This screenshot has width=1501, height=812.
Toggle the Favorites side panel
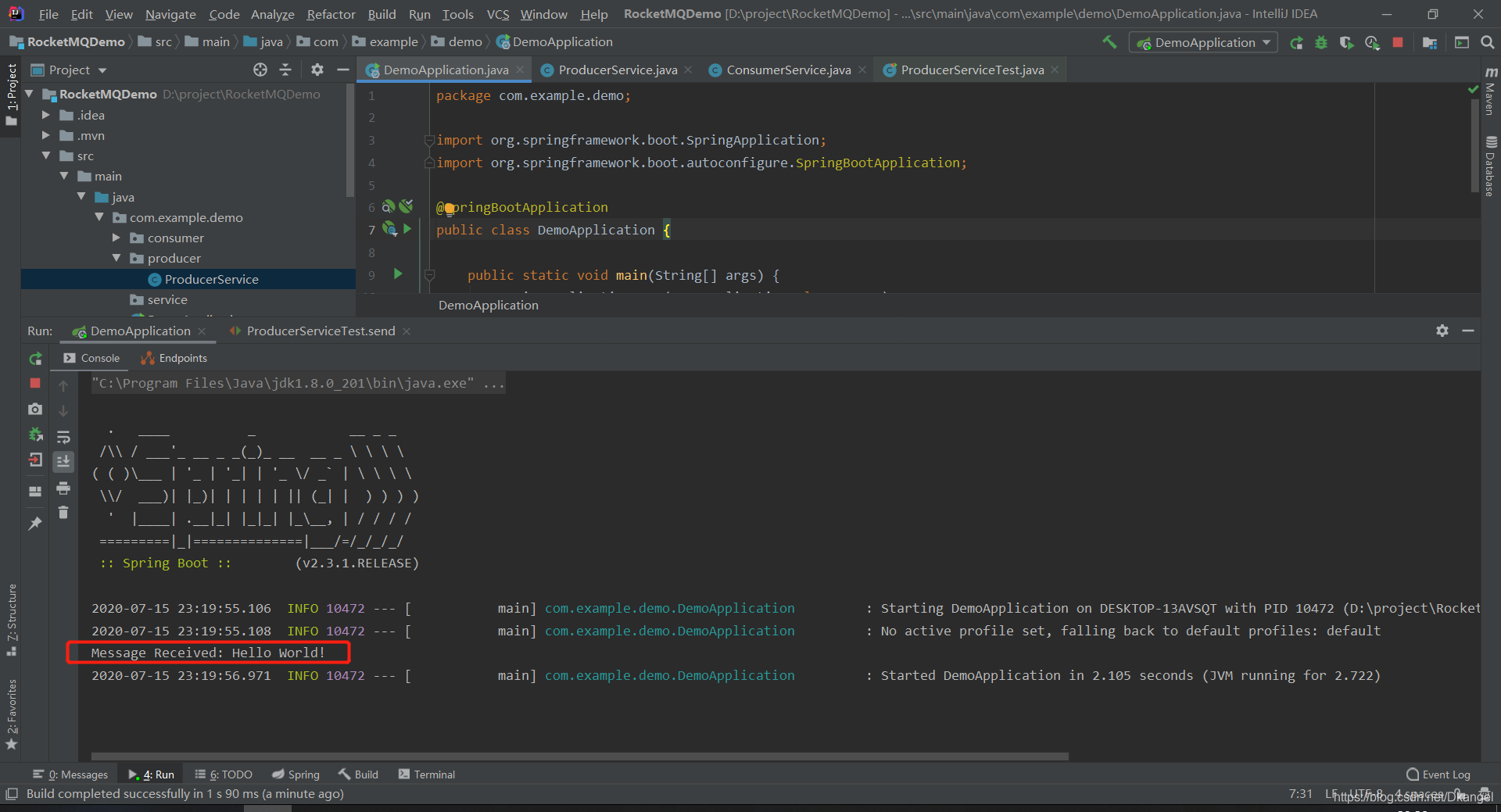[x=11, y=714]
